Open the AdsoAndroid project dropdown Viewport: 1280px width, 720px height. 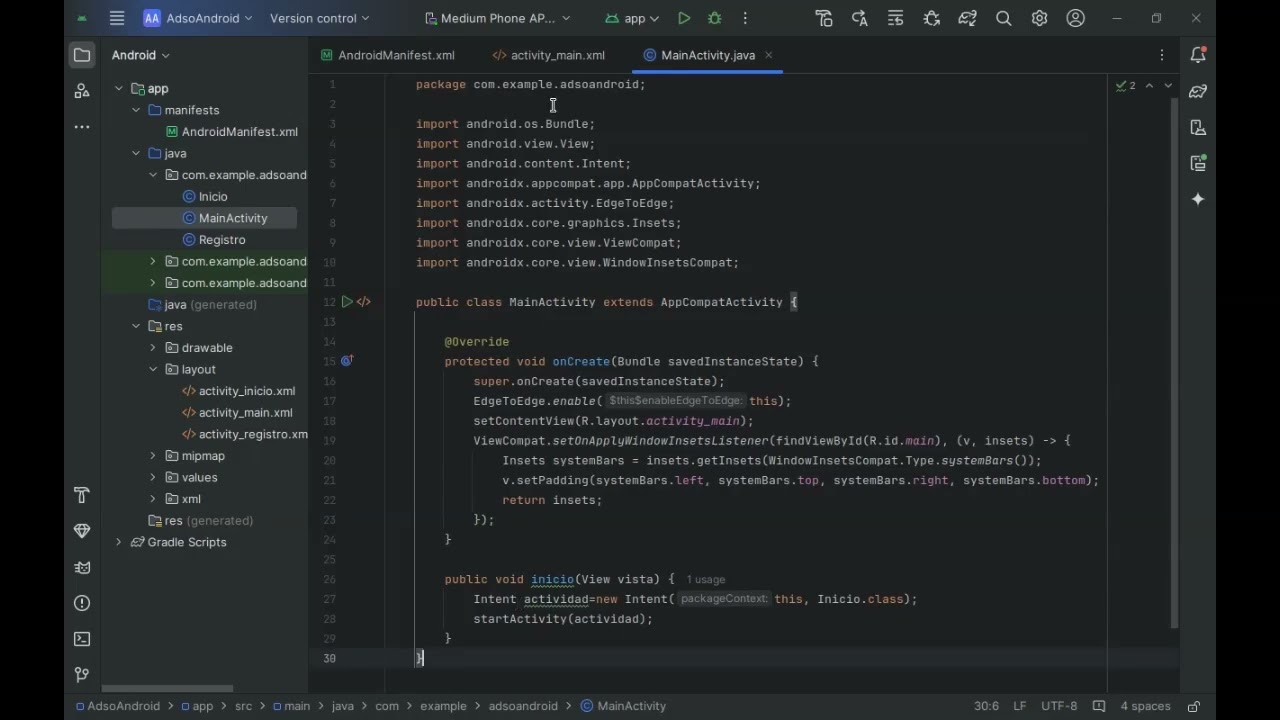tap(198, 18)
